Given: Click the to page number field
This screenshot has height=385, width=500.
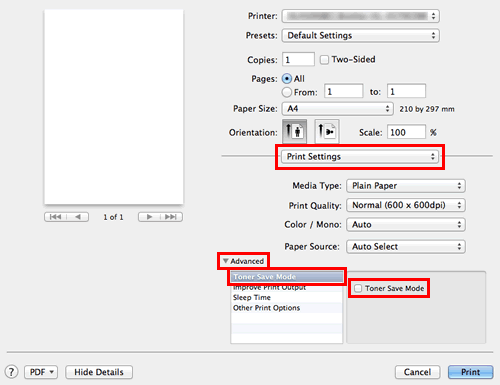Looking at the screenshot, I should tap(406, 91).
